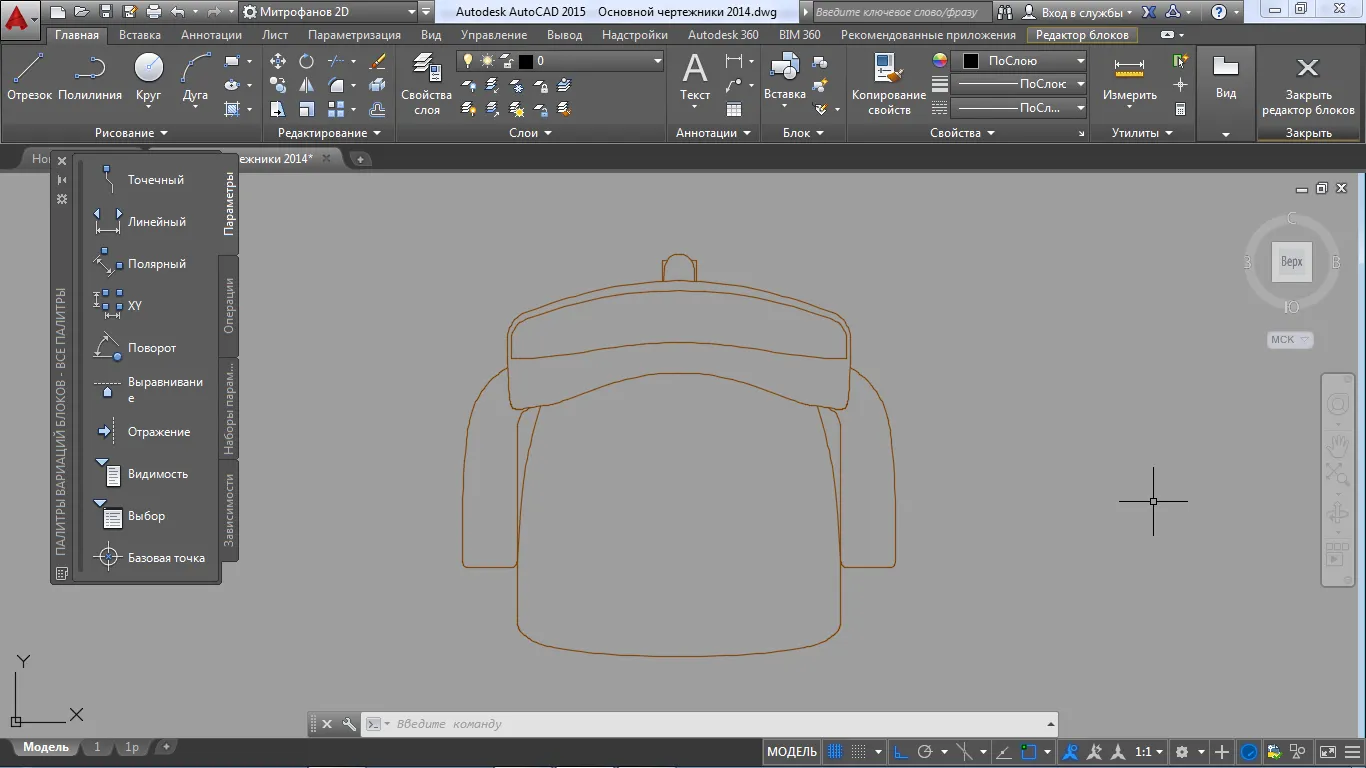The width and height of the screenshot is (1366, 768).
Task: Open the Вставка ribbon tab
Action: (140, 34)
